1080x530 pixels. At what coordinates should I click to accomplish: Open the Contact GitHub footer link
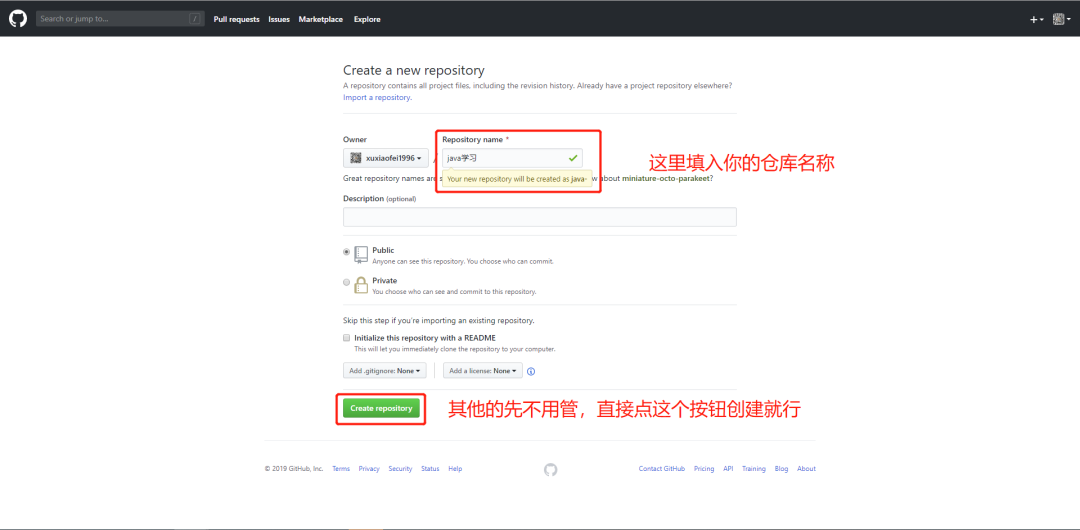661,469
